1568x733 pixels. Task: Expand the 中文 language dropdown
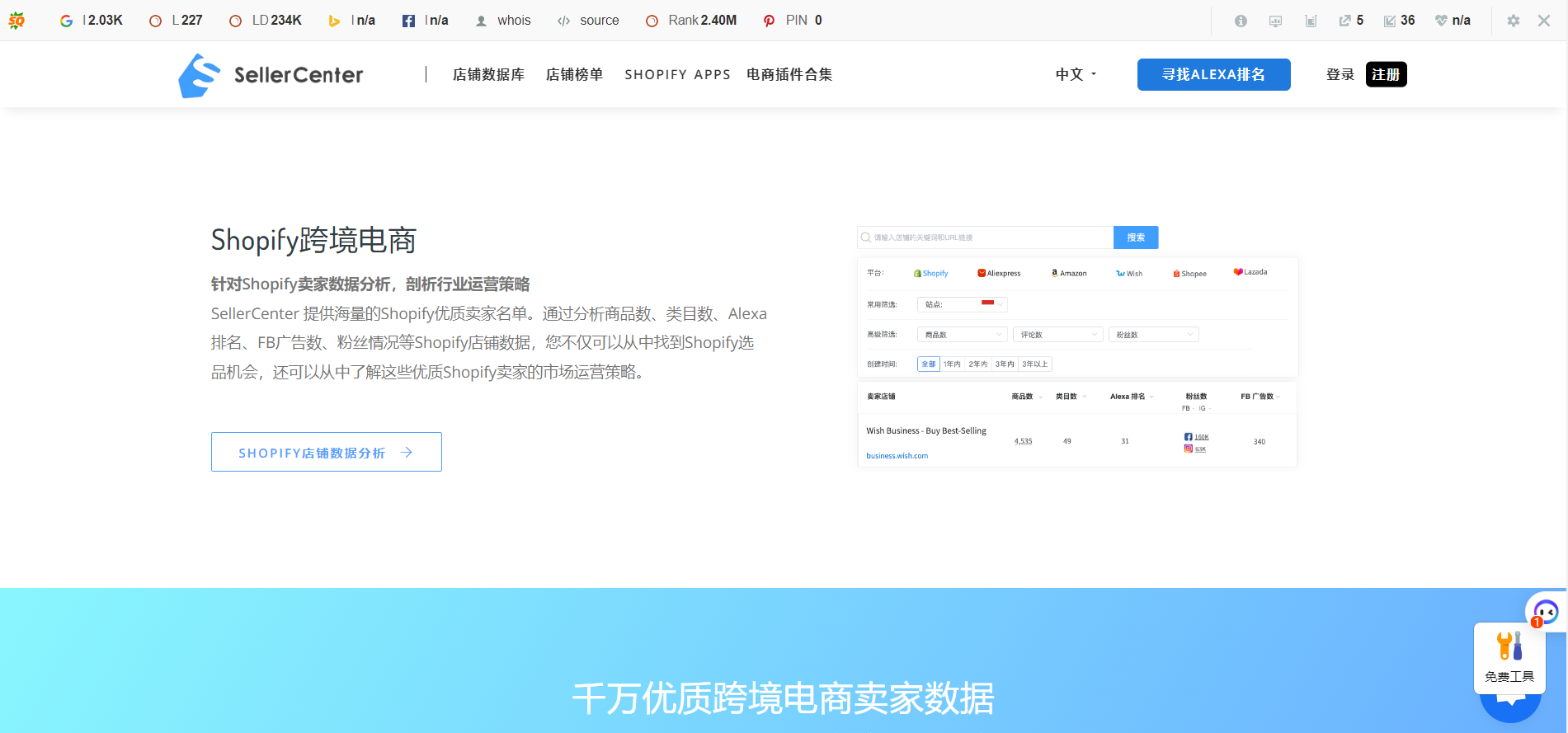1076,74
